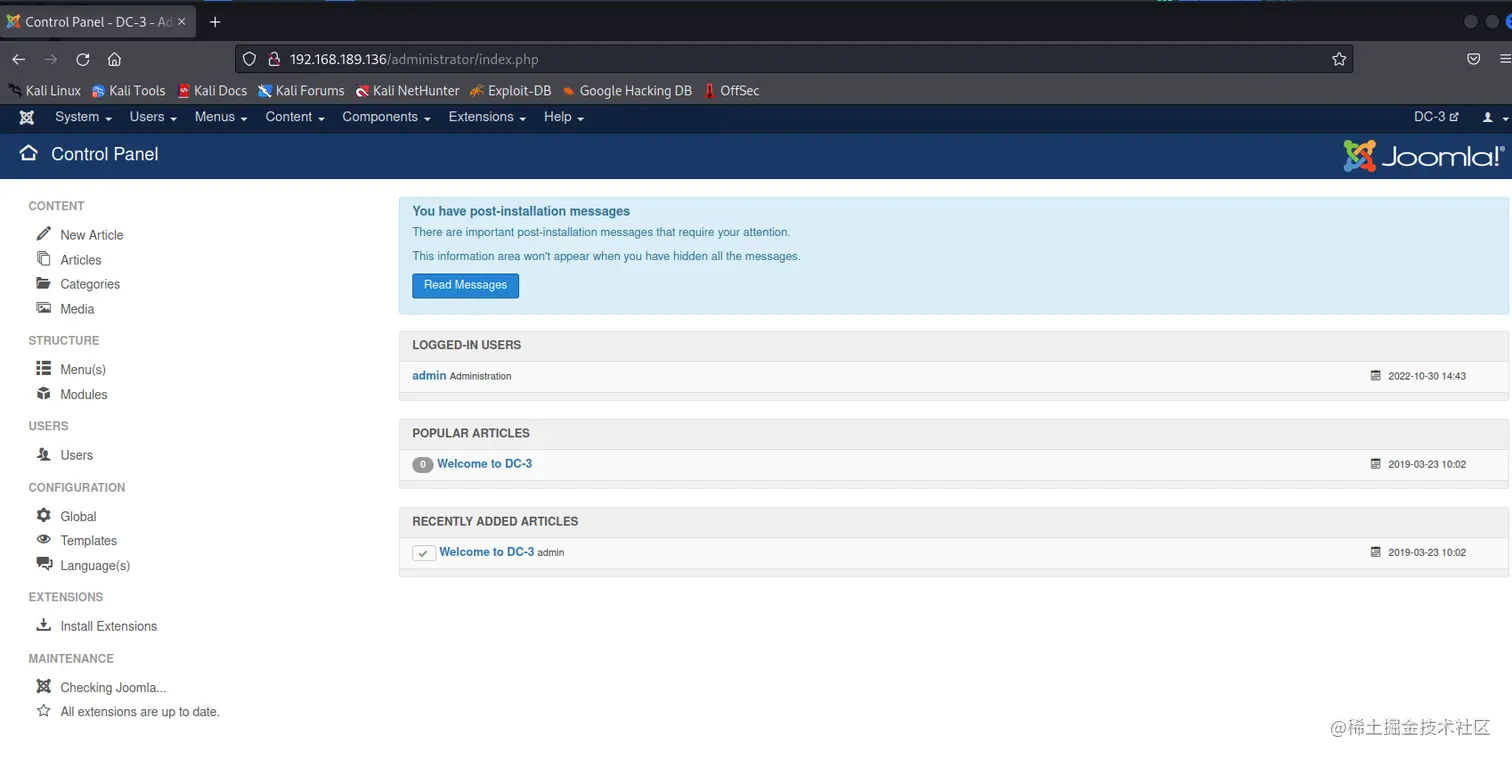This screenshot has height=759, width=1512.
Task: Click the Read Messages button
Action: 465,285
